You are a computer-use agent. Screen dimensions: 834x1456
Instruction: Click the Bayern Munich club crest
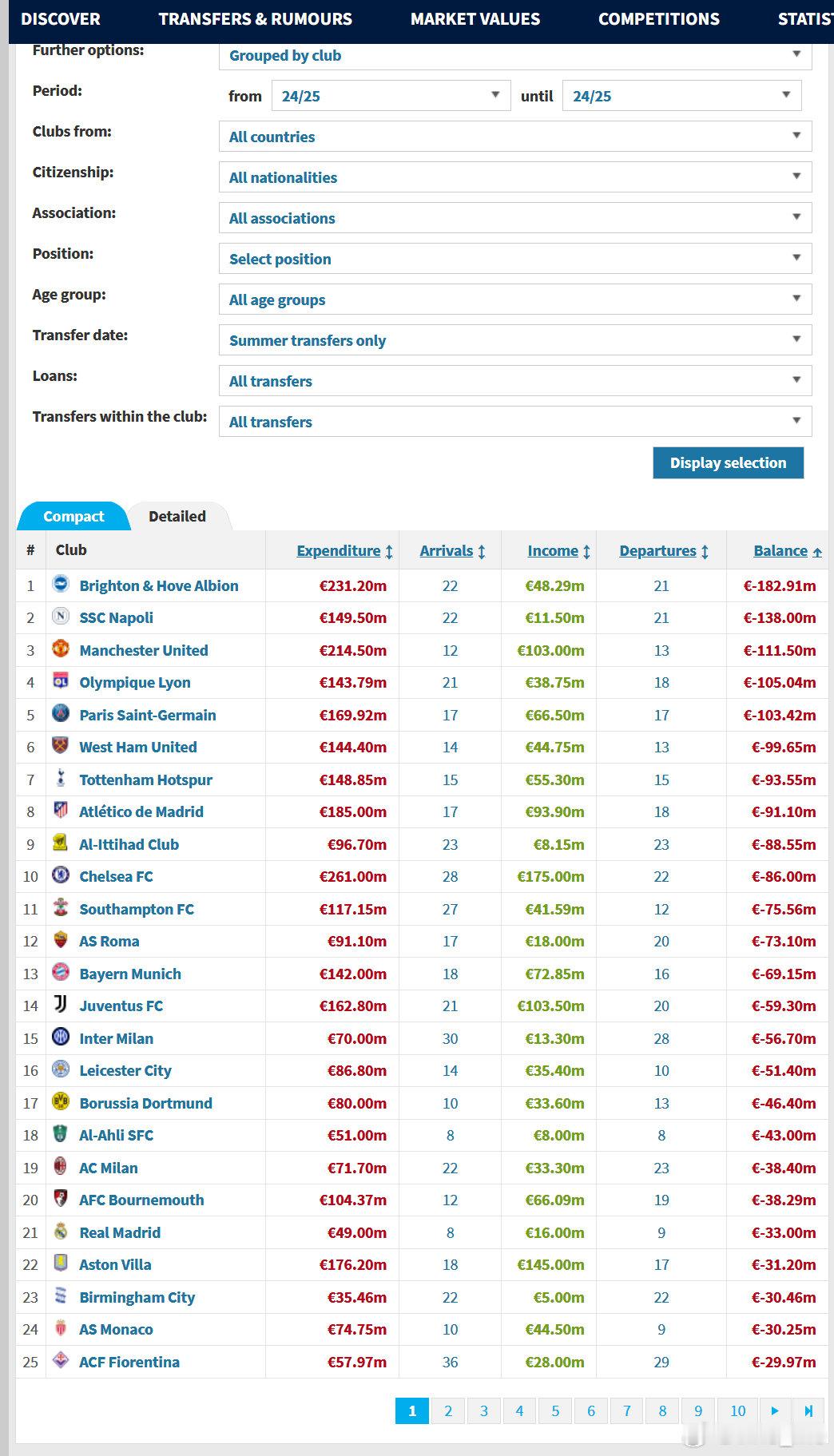61,972
